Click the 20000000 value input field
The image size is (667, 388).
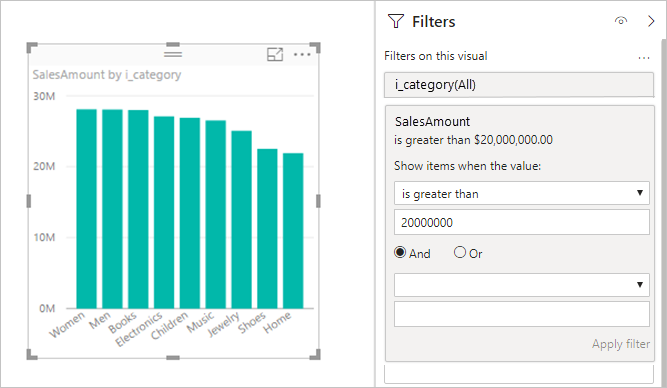pyautogui.click(x=522, y=222)
